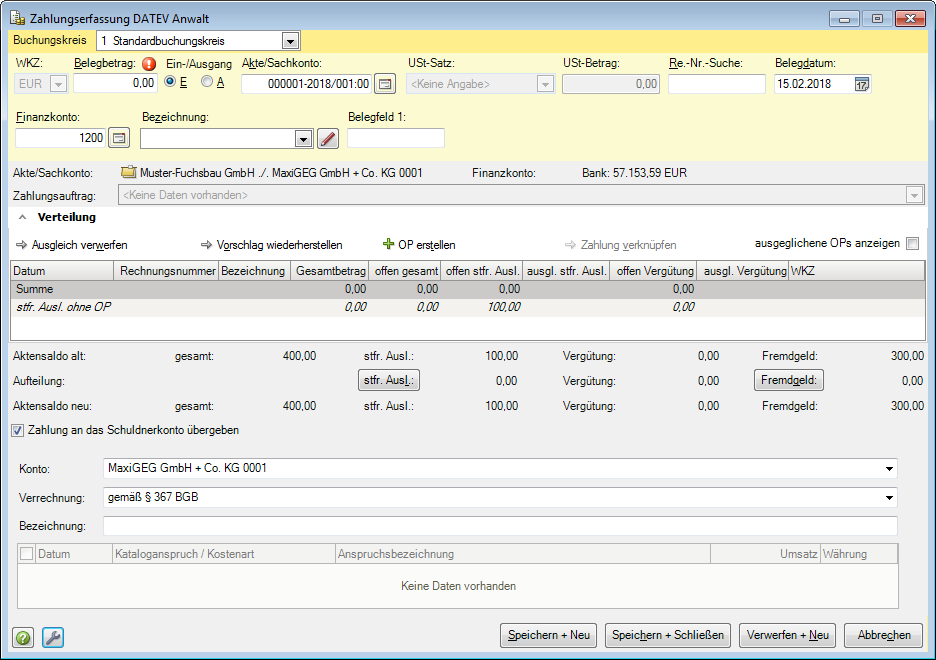Click the green help icon
Viewport: 936px width, 660px height.
click(x=23, y=636)
